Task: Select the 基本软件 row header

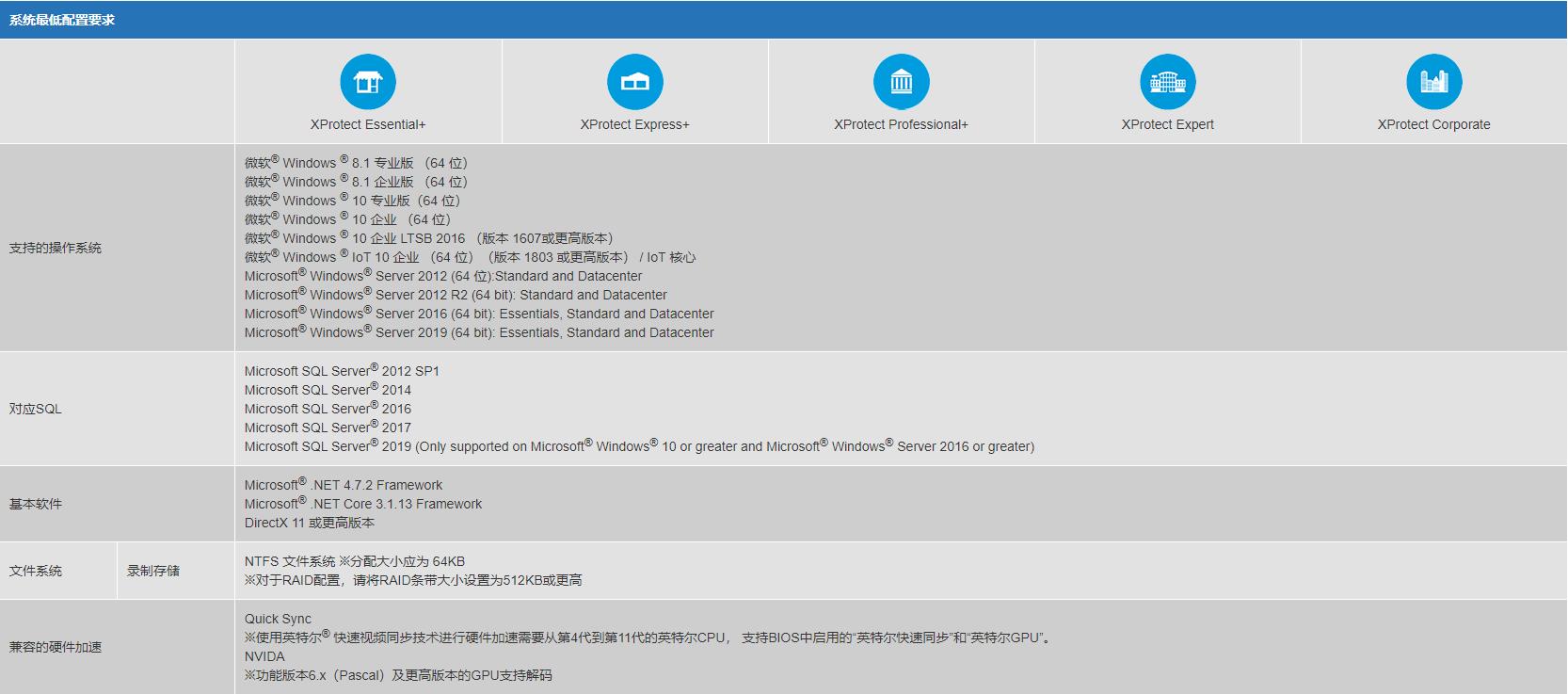Action: [x=36, y=504]
